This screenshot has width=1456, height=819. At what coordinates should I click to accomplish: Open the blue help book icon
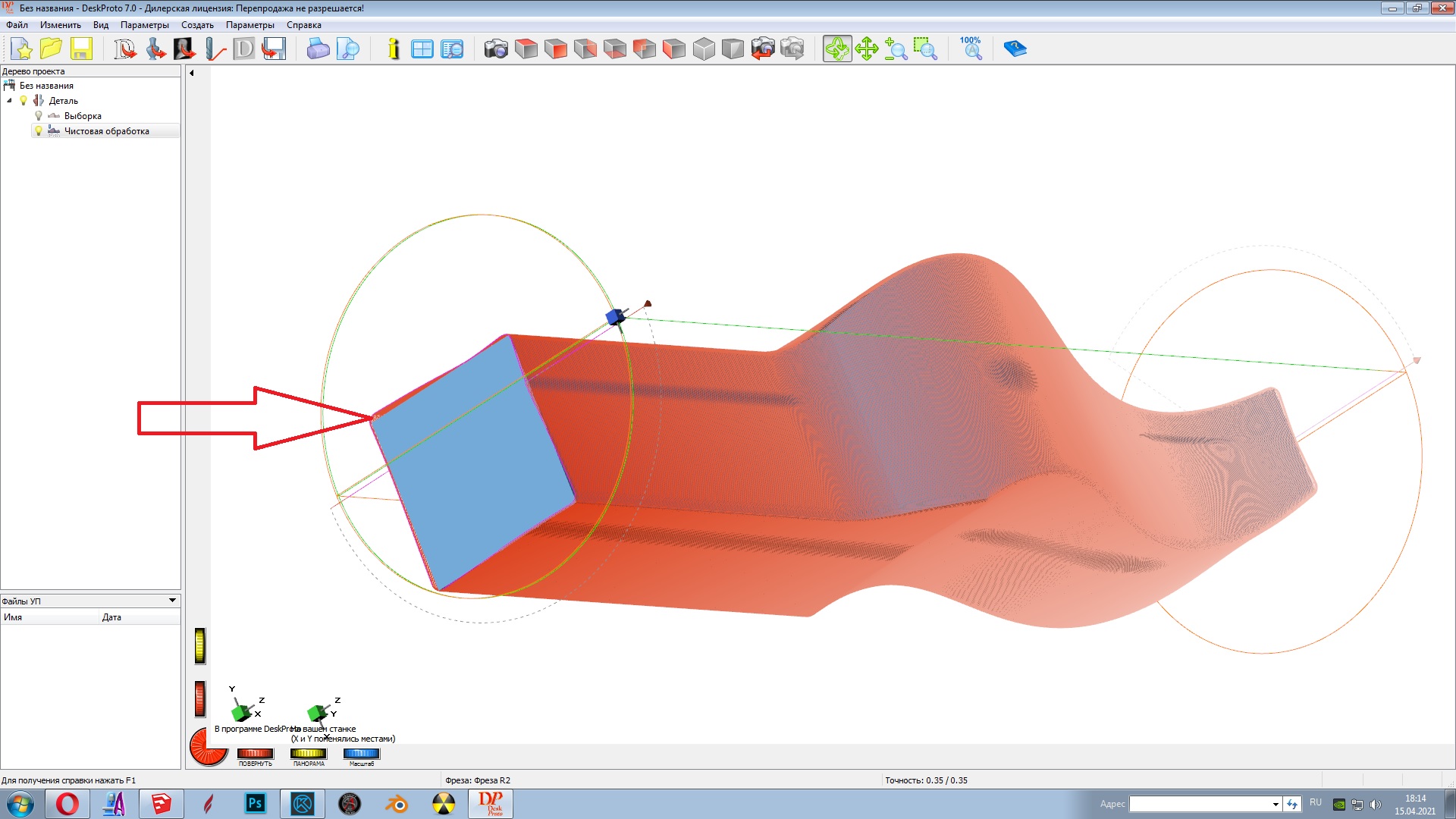[x=1015, y=49]
